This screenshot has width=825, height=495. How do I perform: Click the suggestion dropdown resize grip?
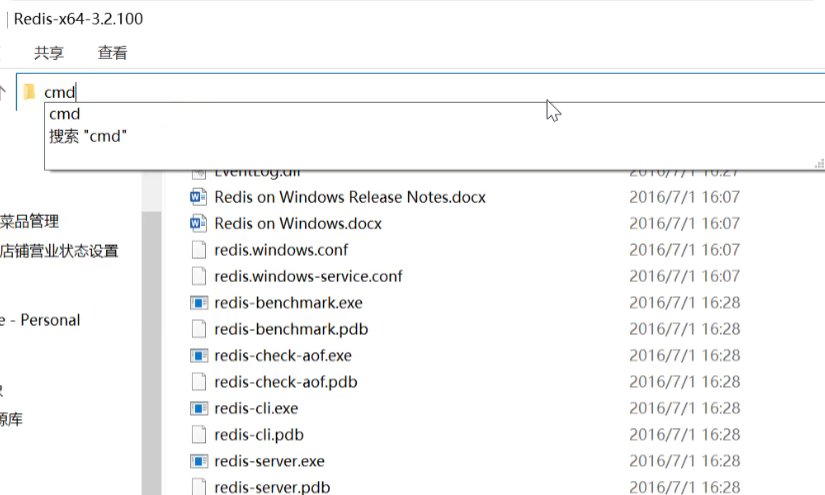819,164
